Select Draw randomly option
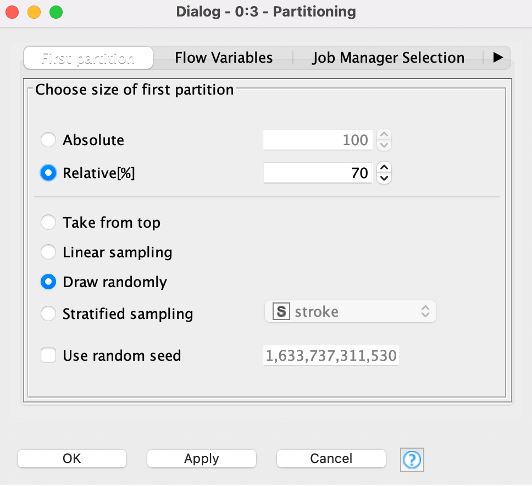The height and width of the screenshot is (486, 532). click(48, 282)
